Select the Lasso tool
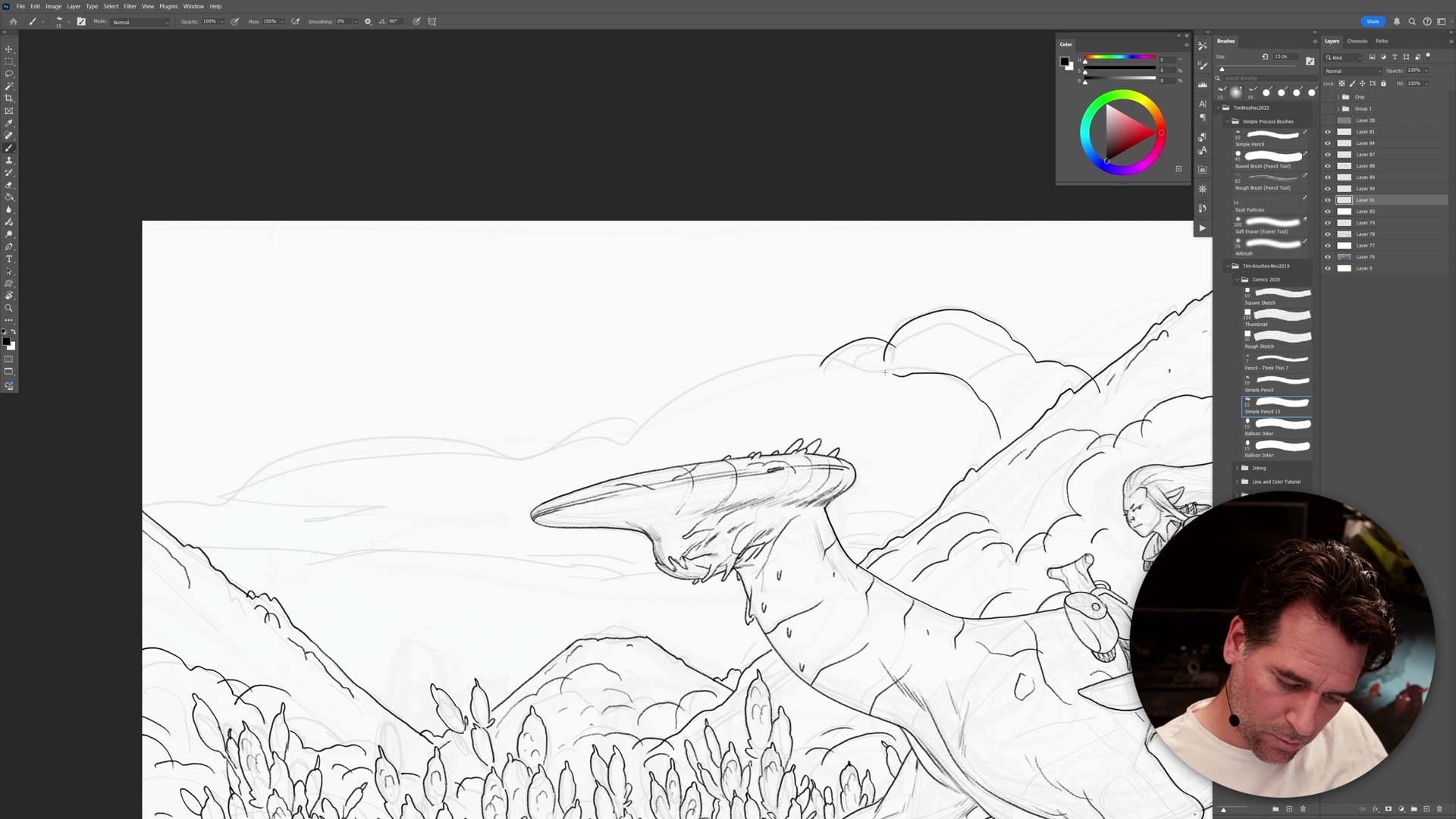The image size is (1456, 819). point(9,74)
